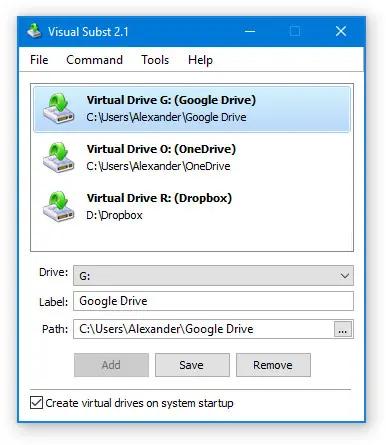Select Virtual Drive R: (Dropbox) entry
Screen dimensions: 386x445
click(x=192, y=206)
